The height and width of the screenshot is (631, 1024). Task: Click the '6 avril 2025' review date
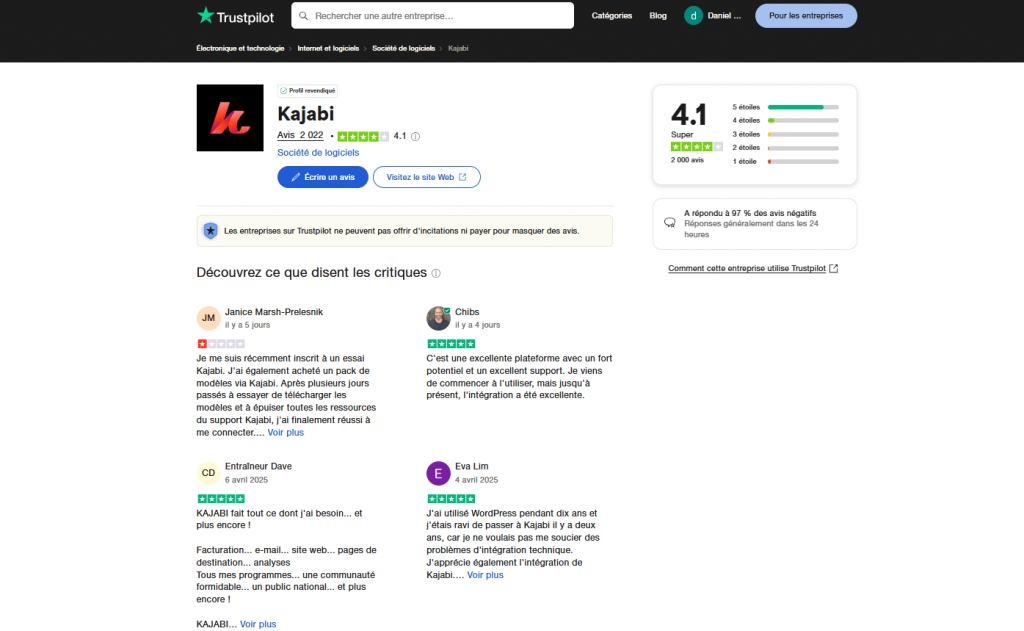coord(246,479)
